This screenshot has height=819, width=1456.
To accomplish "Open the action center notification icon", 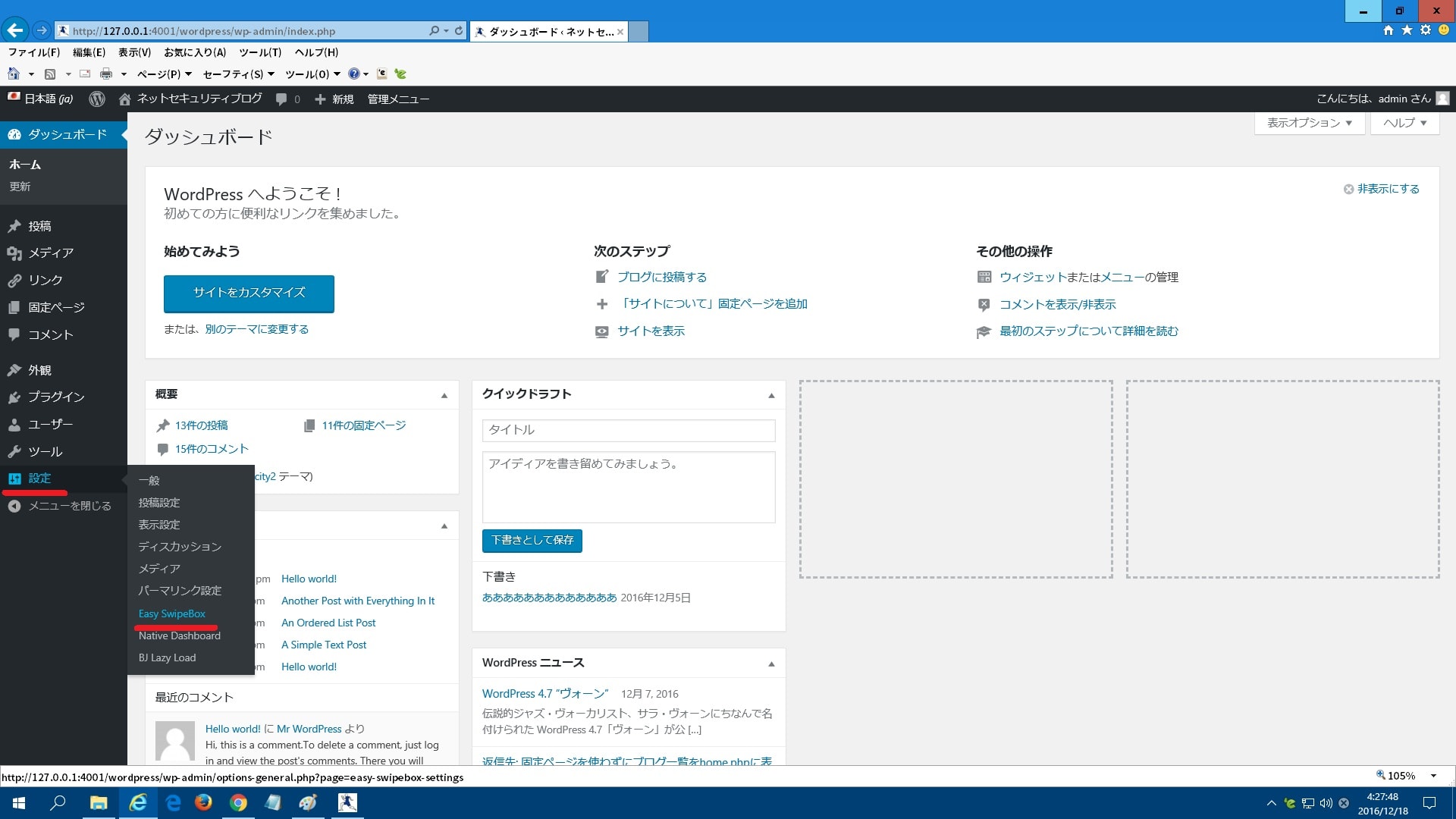I will [1429, 803].
